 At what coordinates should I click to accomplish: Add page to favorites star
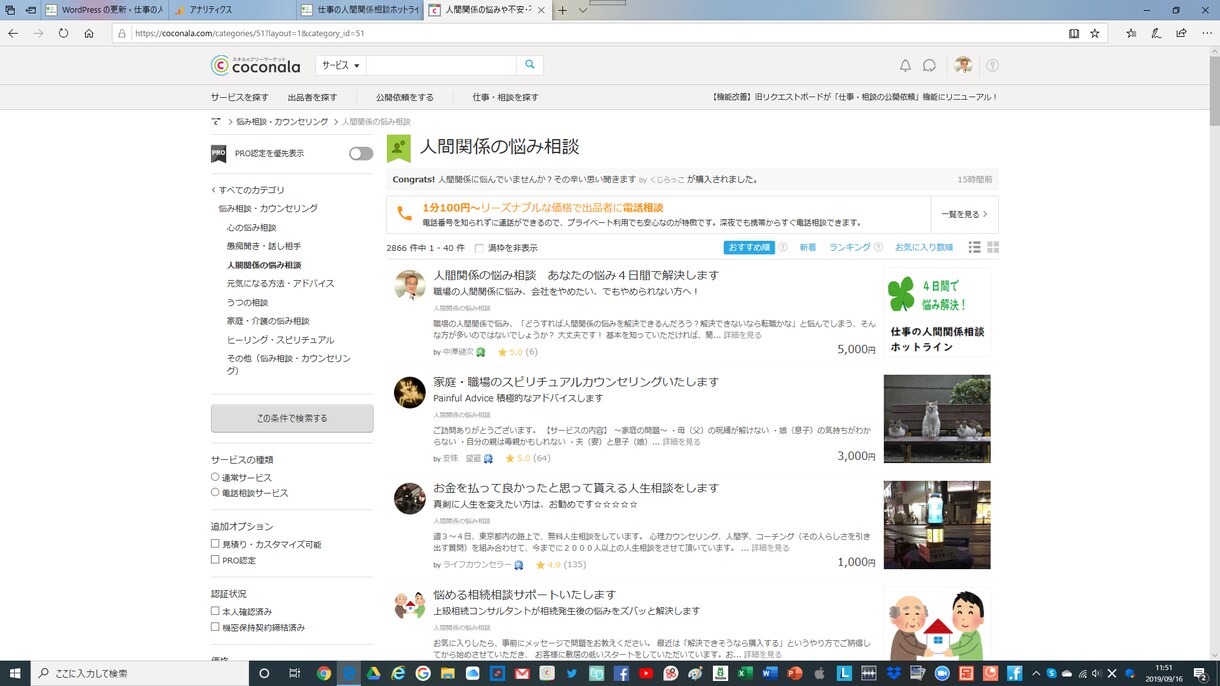tap(1095, 33)
